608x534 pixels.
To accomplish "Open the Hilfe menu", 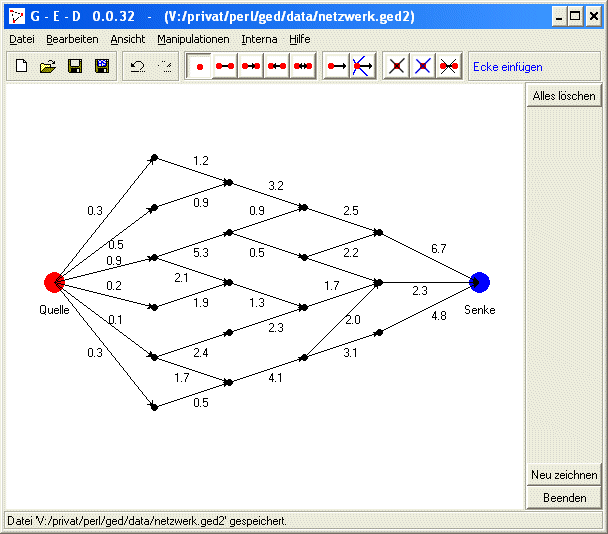I will click(299, 39).
